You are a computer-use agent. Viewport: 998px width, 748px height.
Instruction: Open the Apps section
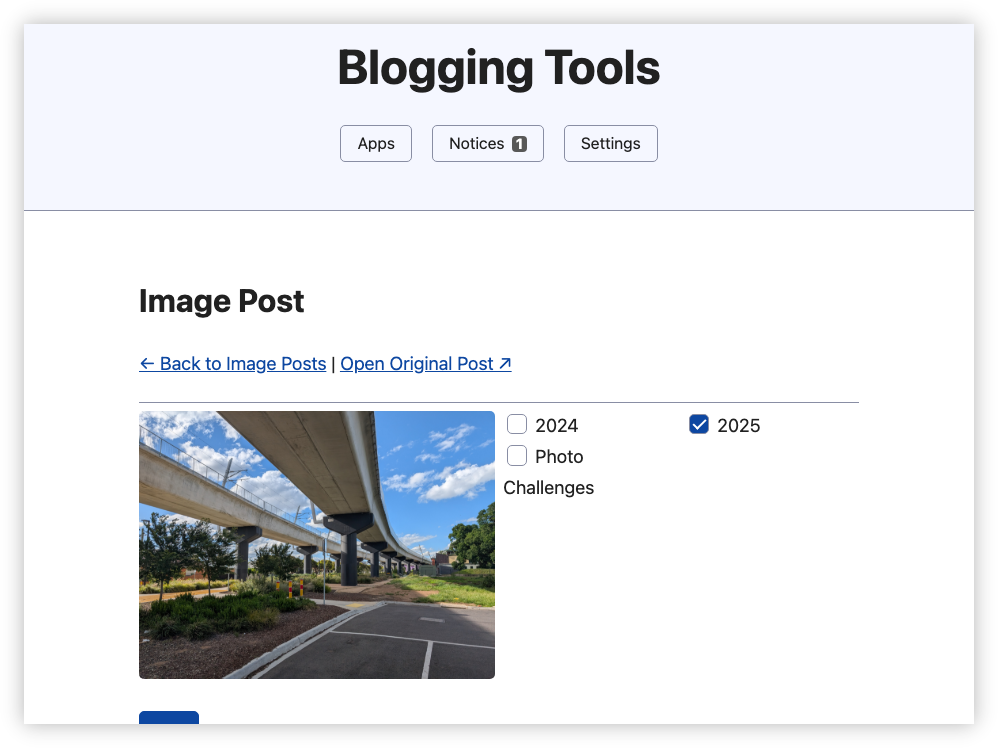click(376, 143)
